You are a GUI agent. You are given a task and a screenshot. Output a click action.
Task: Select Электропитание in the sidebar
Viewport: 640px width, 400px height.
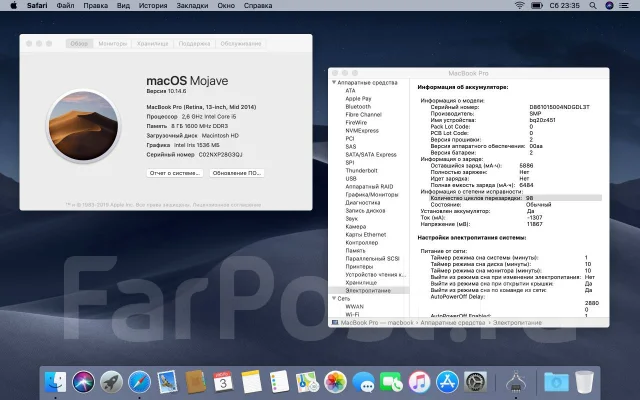(x=368, y=291)
